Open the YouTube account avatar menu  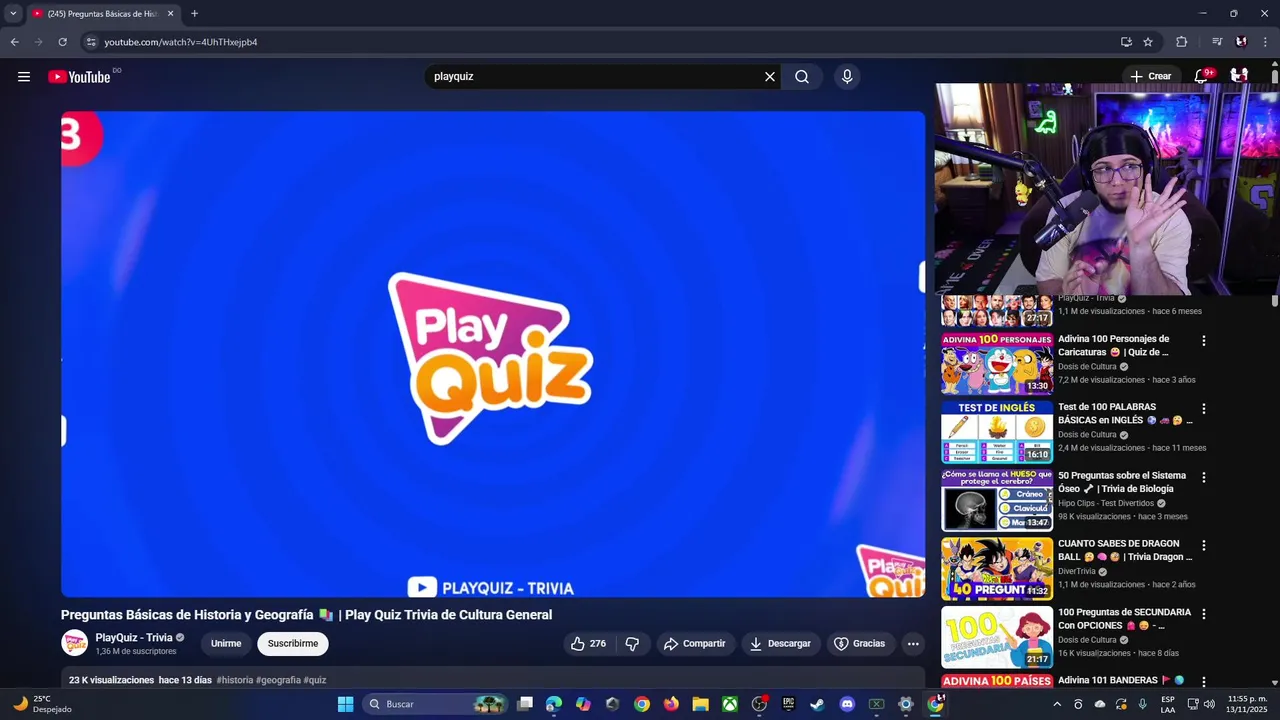pyautogui.click(x=1239, y=76)
